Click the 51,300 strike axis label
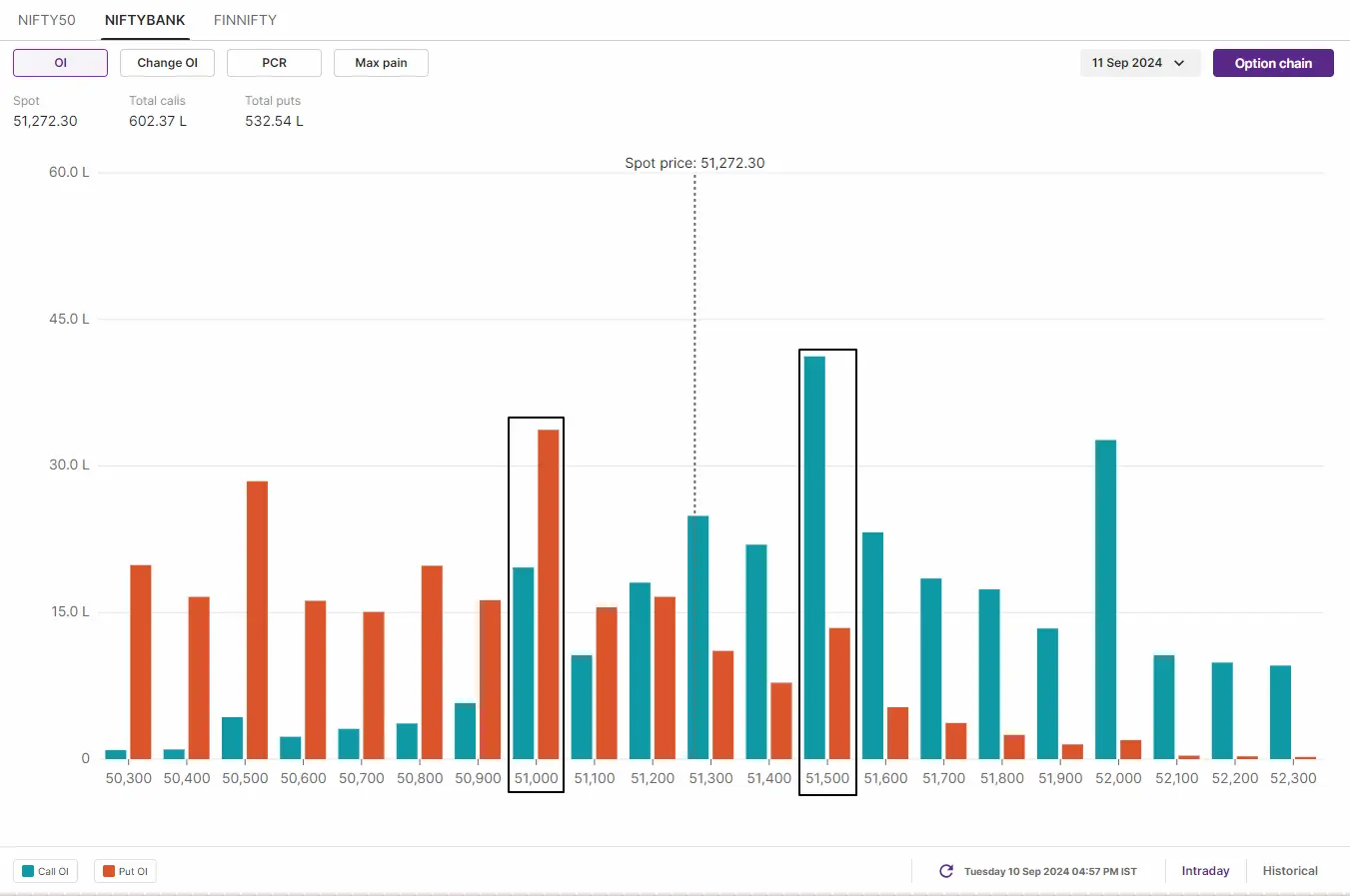 [710, 778]
